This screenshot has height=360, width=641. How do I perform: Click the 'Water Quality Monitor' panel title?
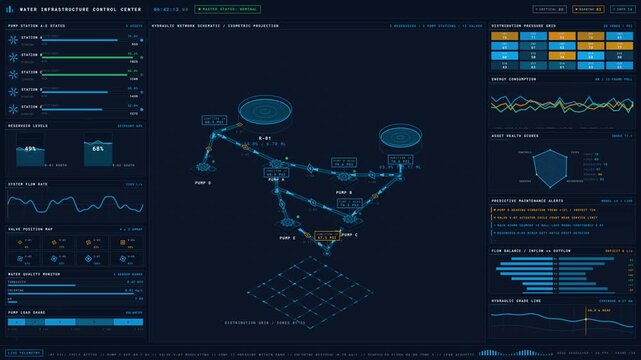pos(34,274)
